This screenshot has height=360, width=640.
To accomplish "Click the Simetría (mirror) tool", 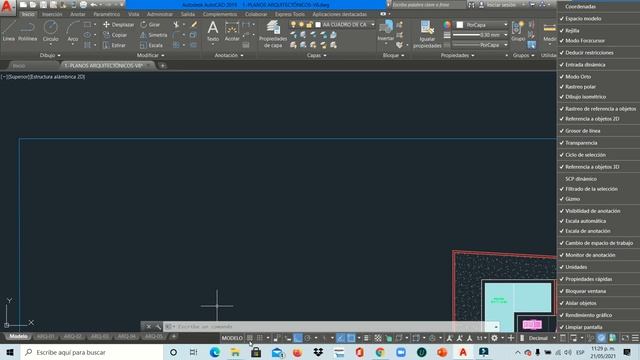I will coord(153,35).
